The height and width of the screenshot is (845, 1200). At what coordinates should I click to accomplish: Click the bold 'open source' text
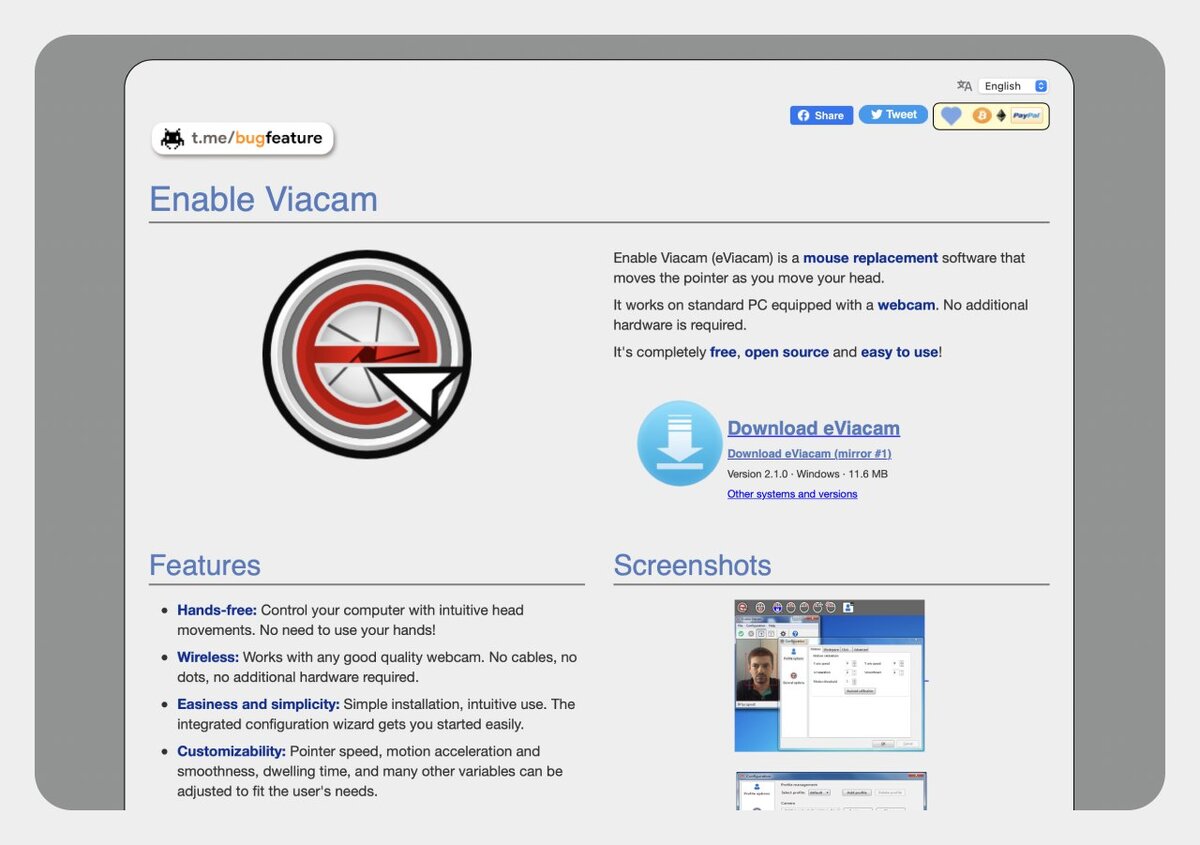(x=786, y=352)
